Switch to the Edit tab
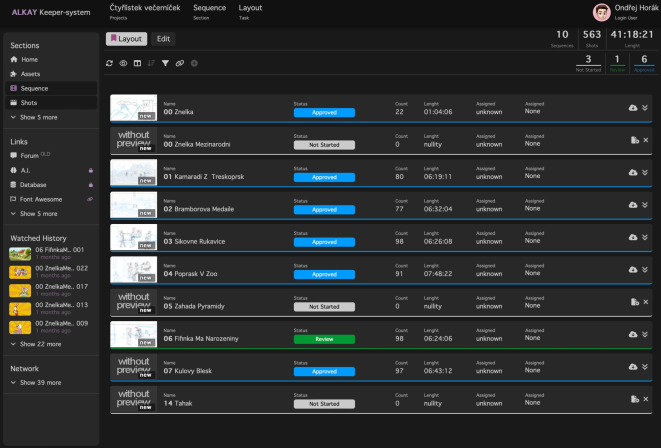This screenshot has height=448, width=661. pos(163,39)
